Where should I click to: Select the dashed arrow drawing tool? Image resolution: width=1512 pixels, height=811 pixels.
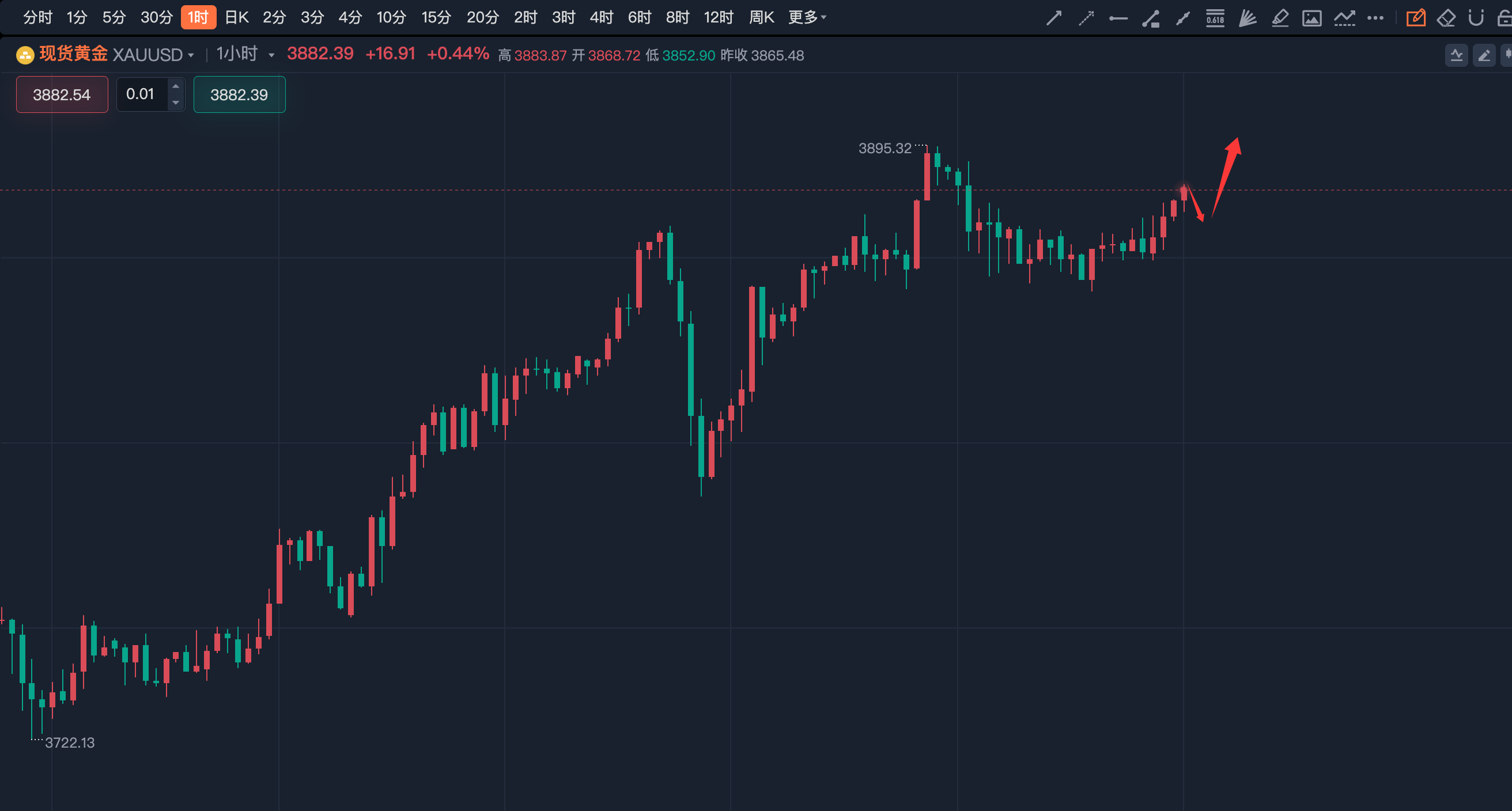point(1086,18)
